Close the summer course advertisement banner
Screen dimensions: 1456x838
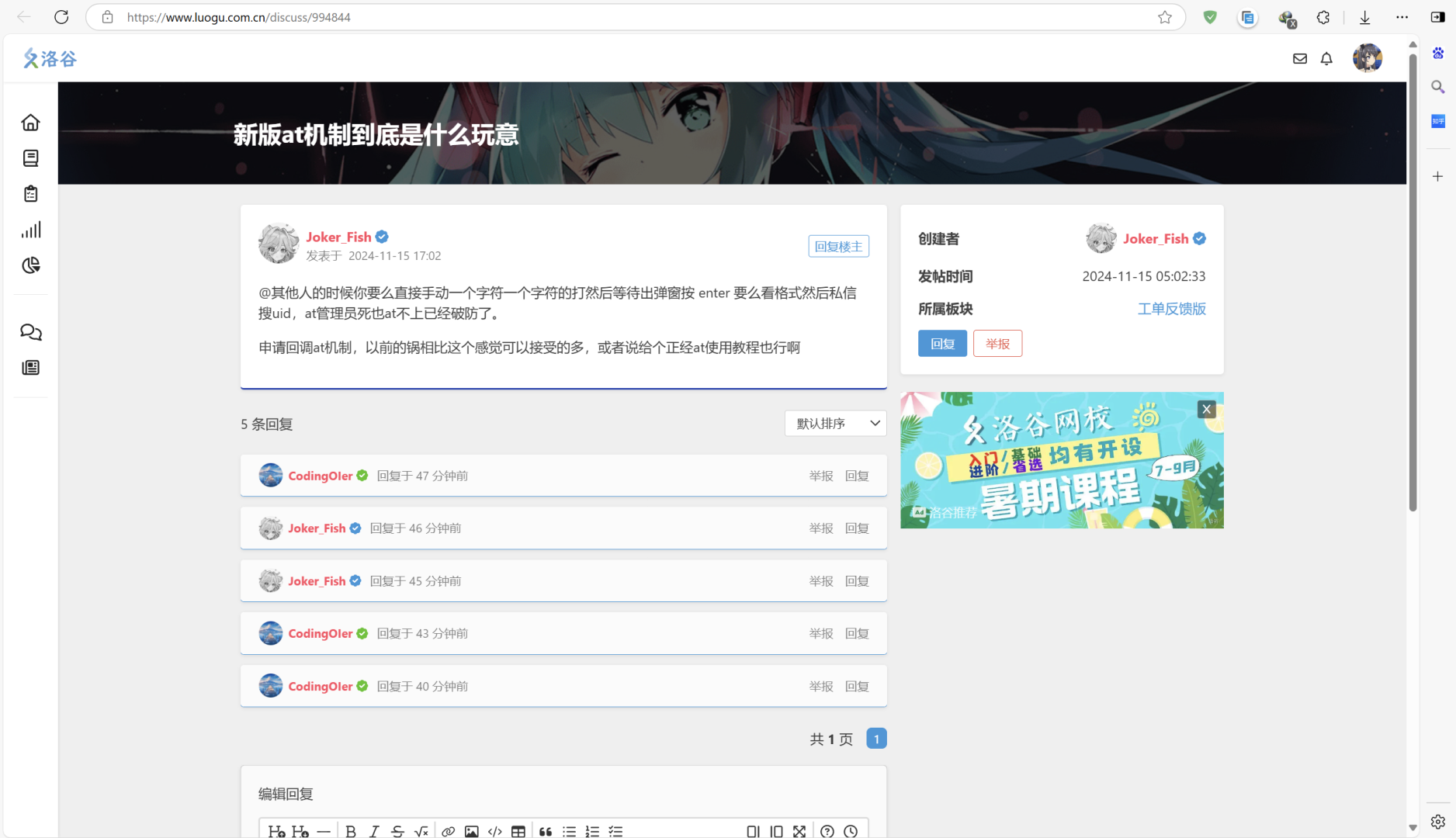tap(1206, 409)
